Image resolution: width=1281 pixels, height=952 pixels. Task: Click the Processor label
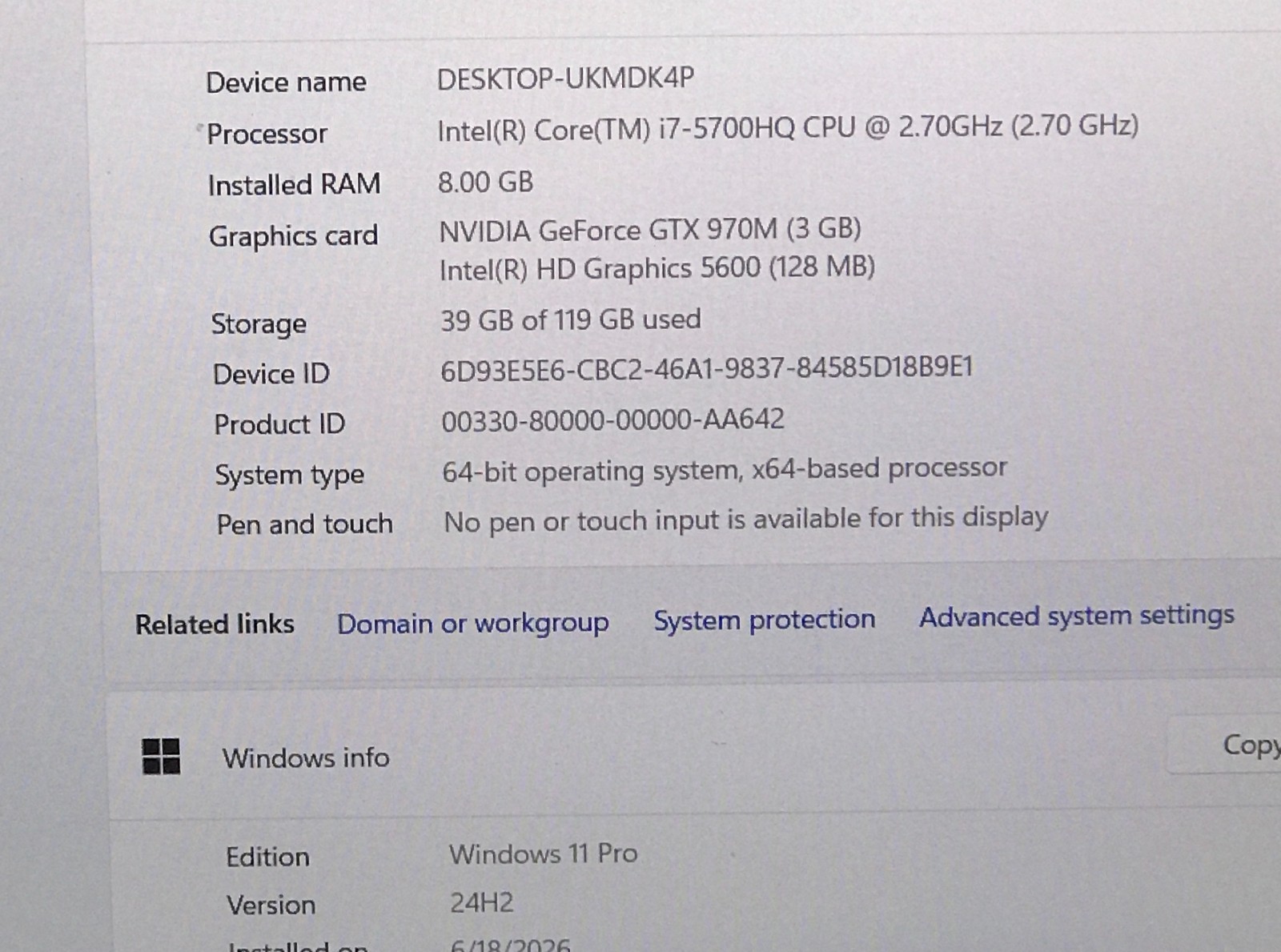(x=267, y=134)
